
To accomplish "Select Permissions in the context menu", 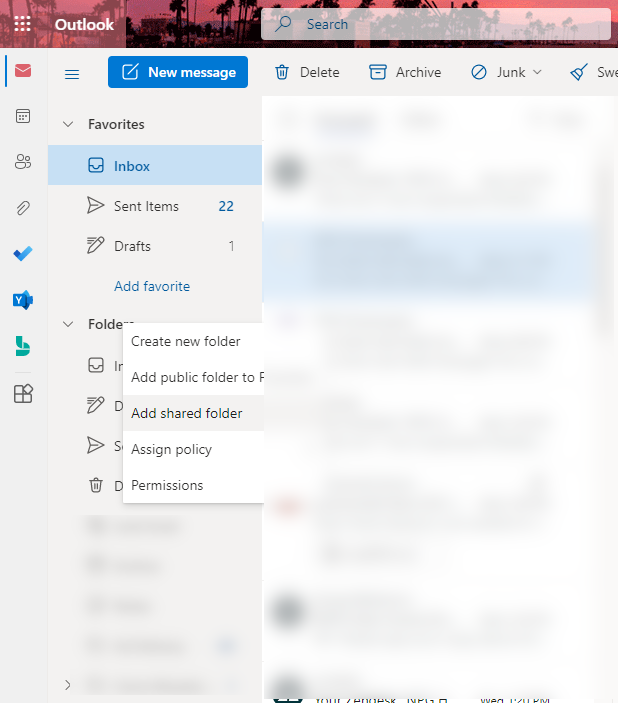I will (167, 485).
